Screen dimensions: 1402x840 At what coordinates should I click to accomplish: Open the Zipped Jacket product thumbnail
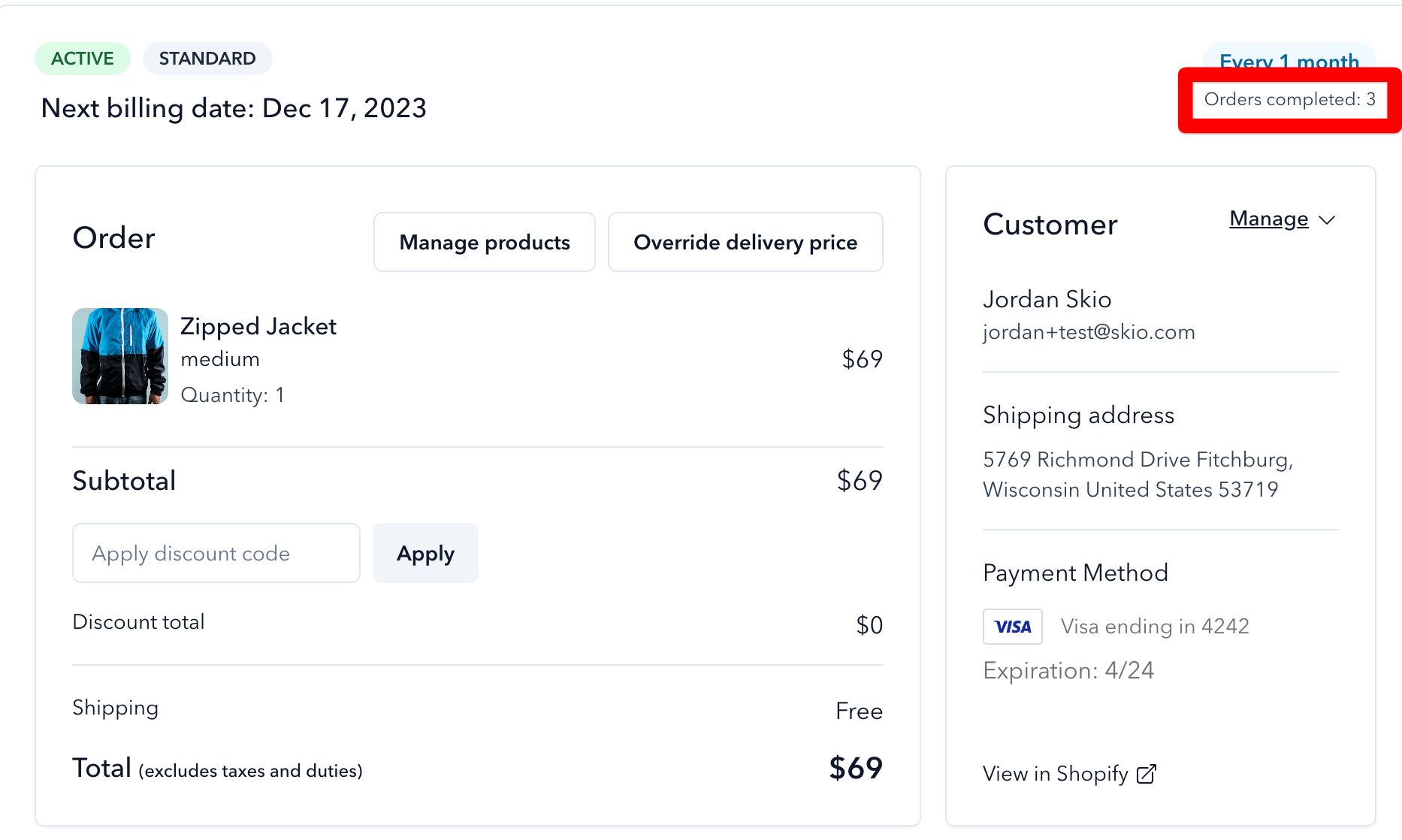(x=120, y=356)
